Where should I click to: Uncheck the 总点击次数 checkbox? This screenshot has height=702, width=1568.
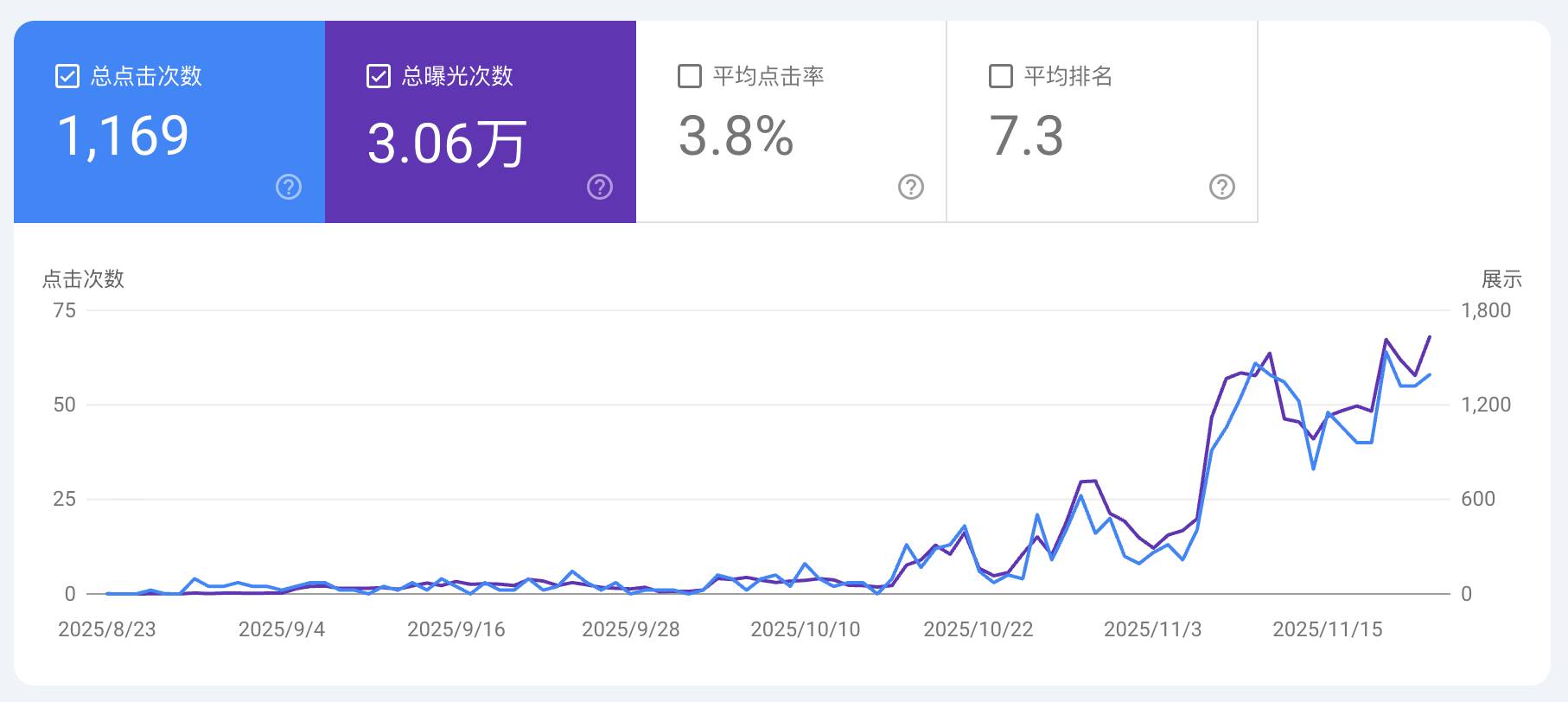pos(67,76)
